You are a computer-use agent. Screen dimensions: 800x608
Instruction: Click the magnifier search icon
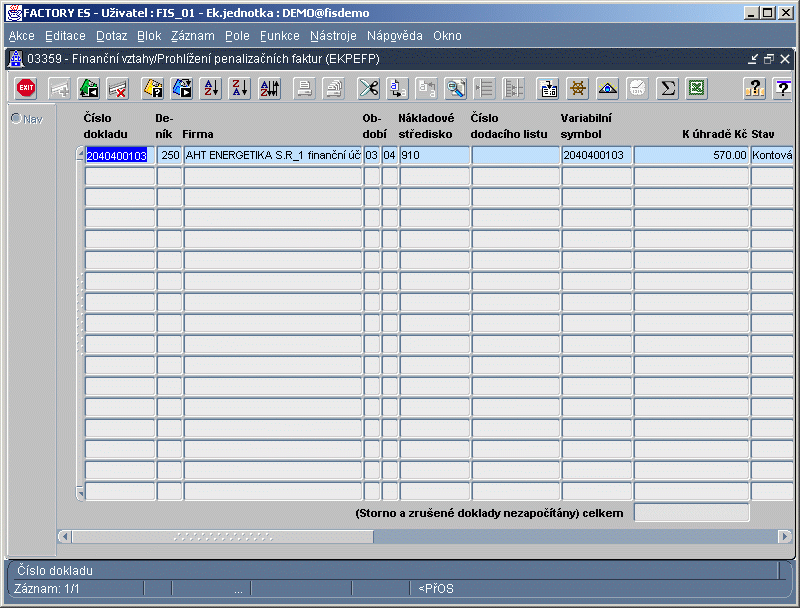[455, 88]
